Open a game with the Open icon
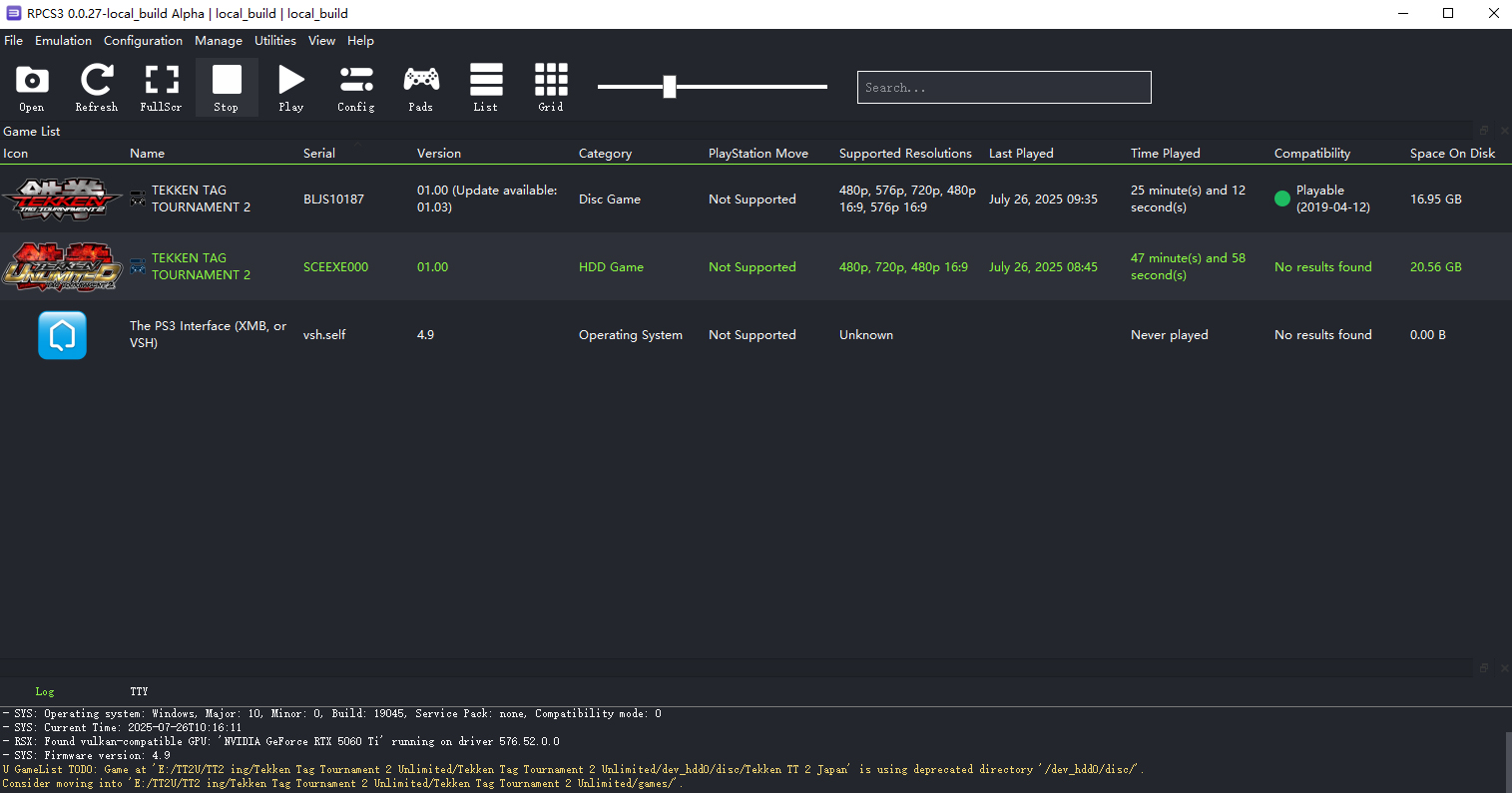The image size is (1512, 793). [x=32, y=87]
